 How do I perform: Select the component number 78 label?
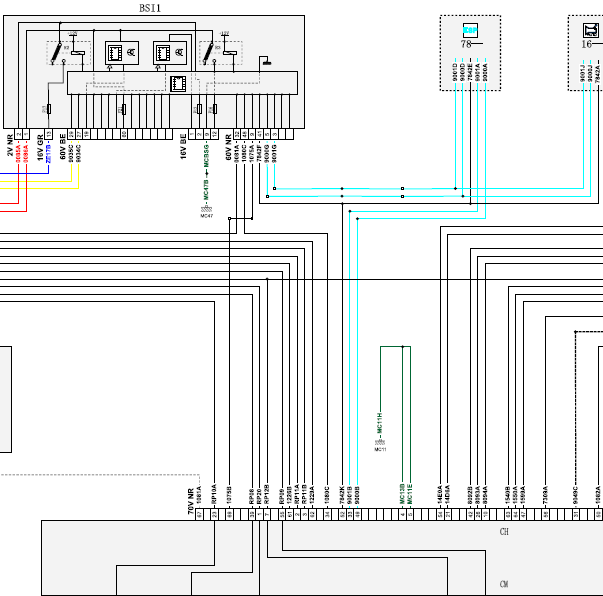[x=466, y=44]
